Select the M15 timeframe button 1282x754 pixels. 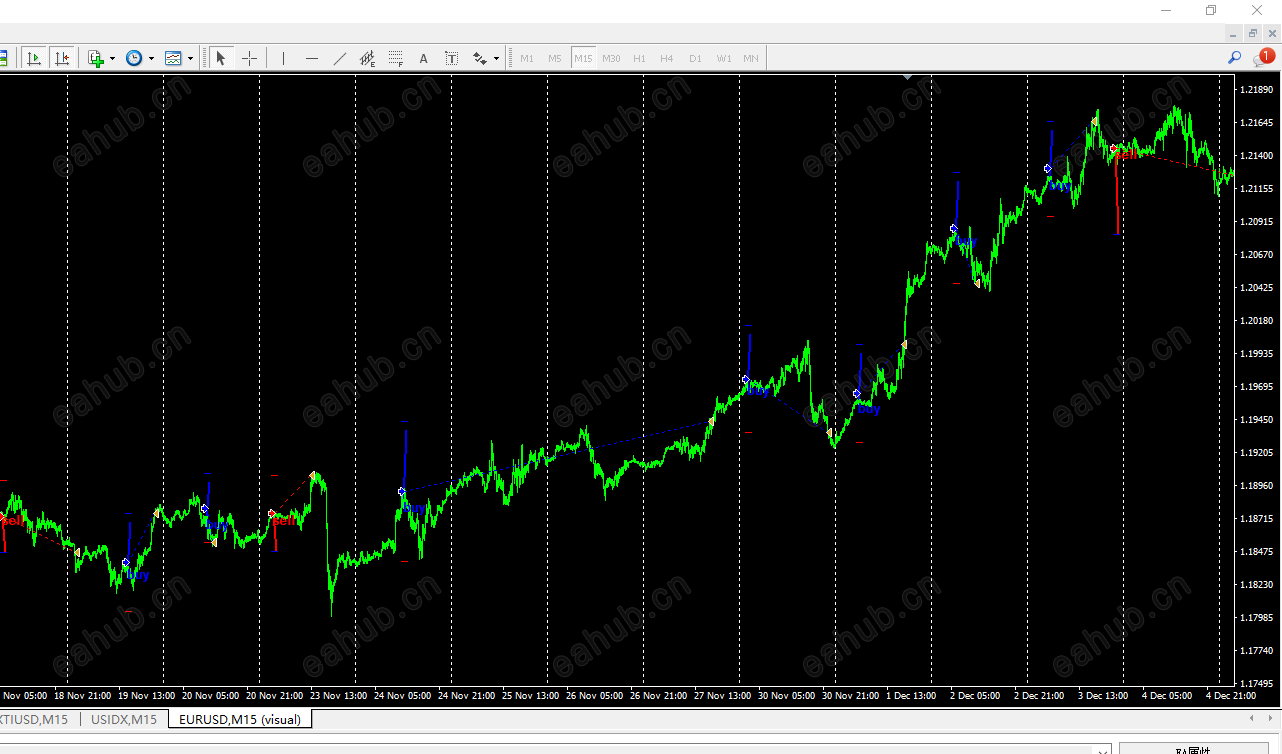[x=583, y=58]
